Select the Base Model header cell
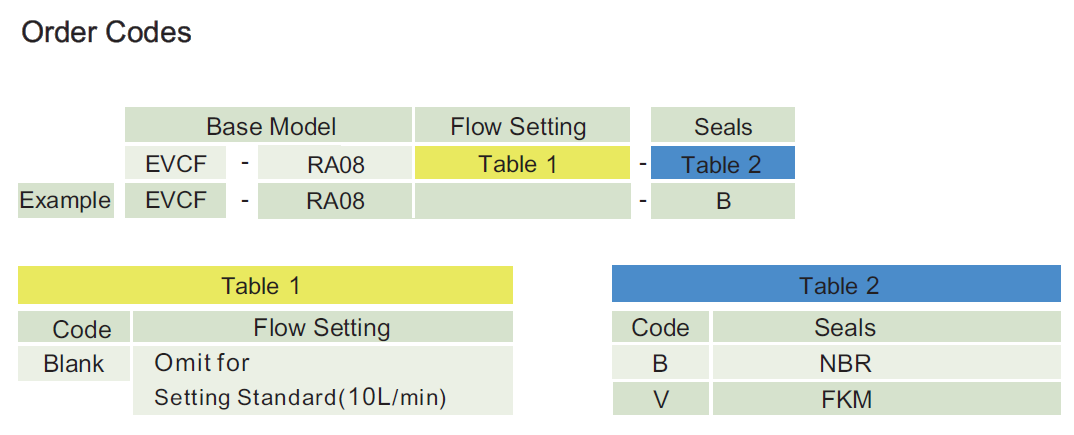 click(x=270, y=127)
